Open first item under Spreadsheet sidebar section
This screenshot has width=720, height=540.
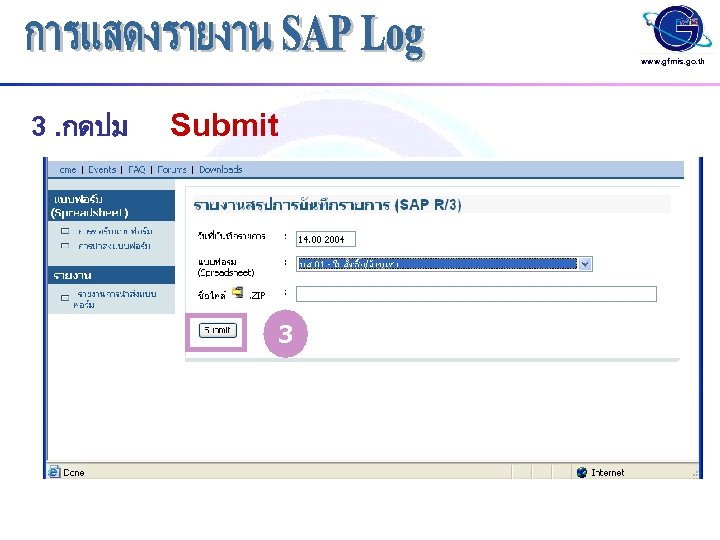pyautogui.click(x=115, y=231)
